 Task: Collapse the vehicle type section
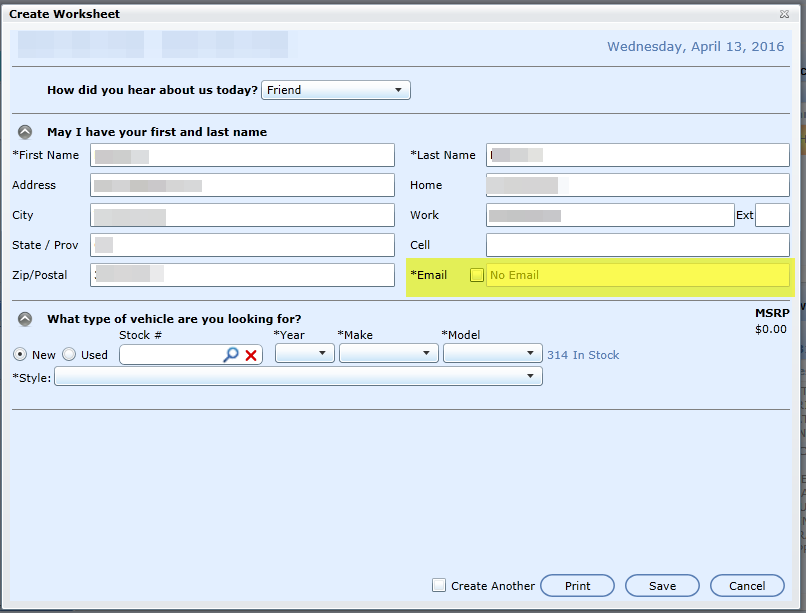click(x=25, y=319)
